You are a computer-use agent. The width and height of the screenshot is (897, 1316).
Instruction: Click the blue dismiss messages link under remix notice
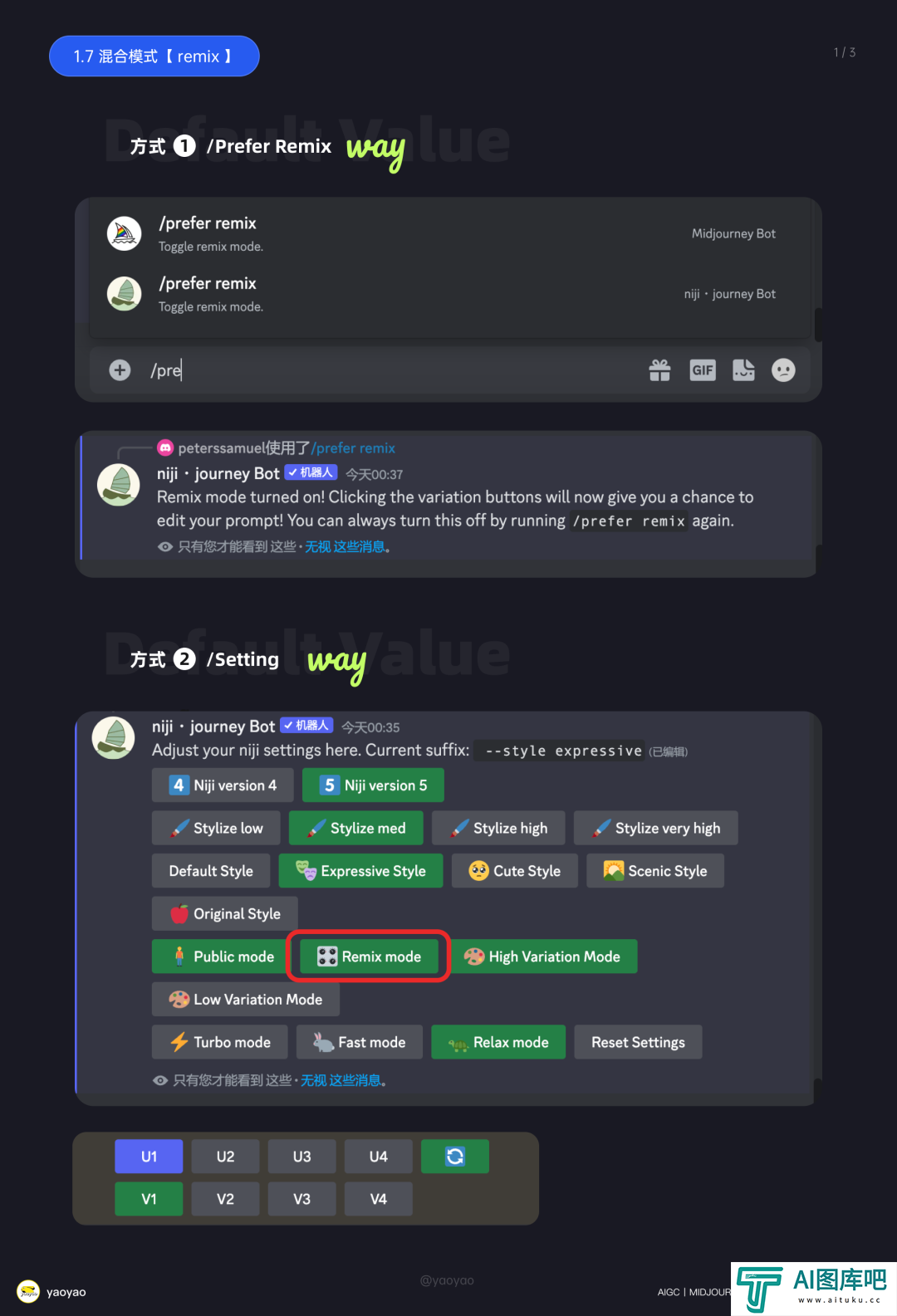345,546
